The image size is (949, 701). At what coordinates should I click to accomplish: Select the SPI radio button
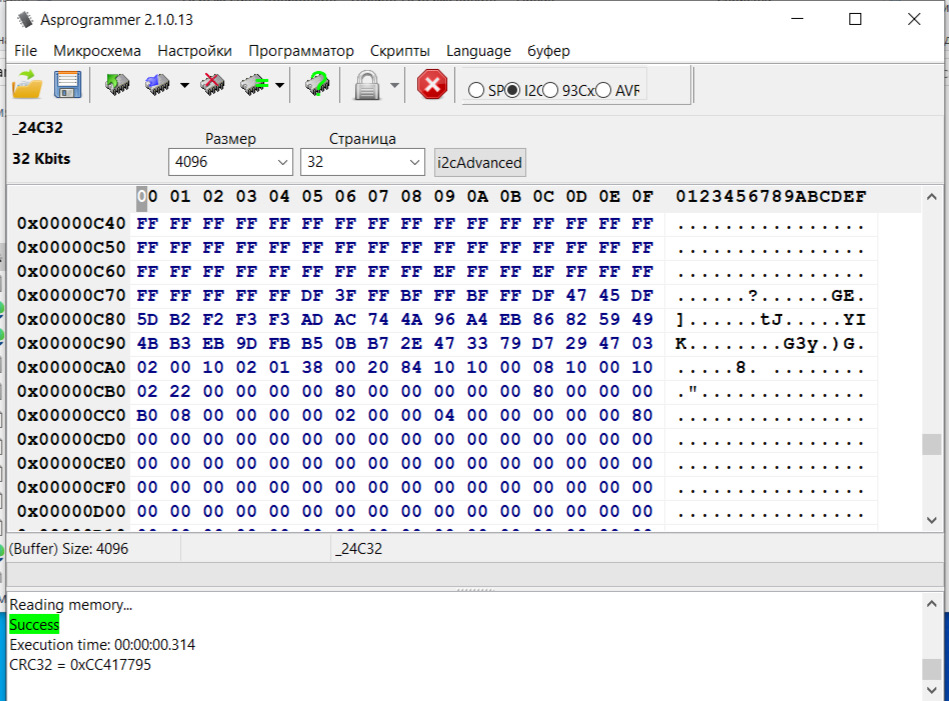click(x=476, y=90)
